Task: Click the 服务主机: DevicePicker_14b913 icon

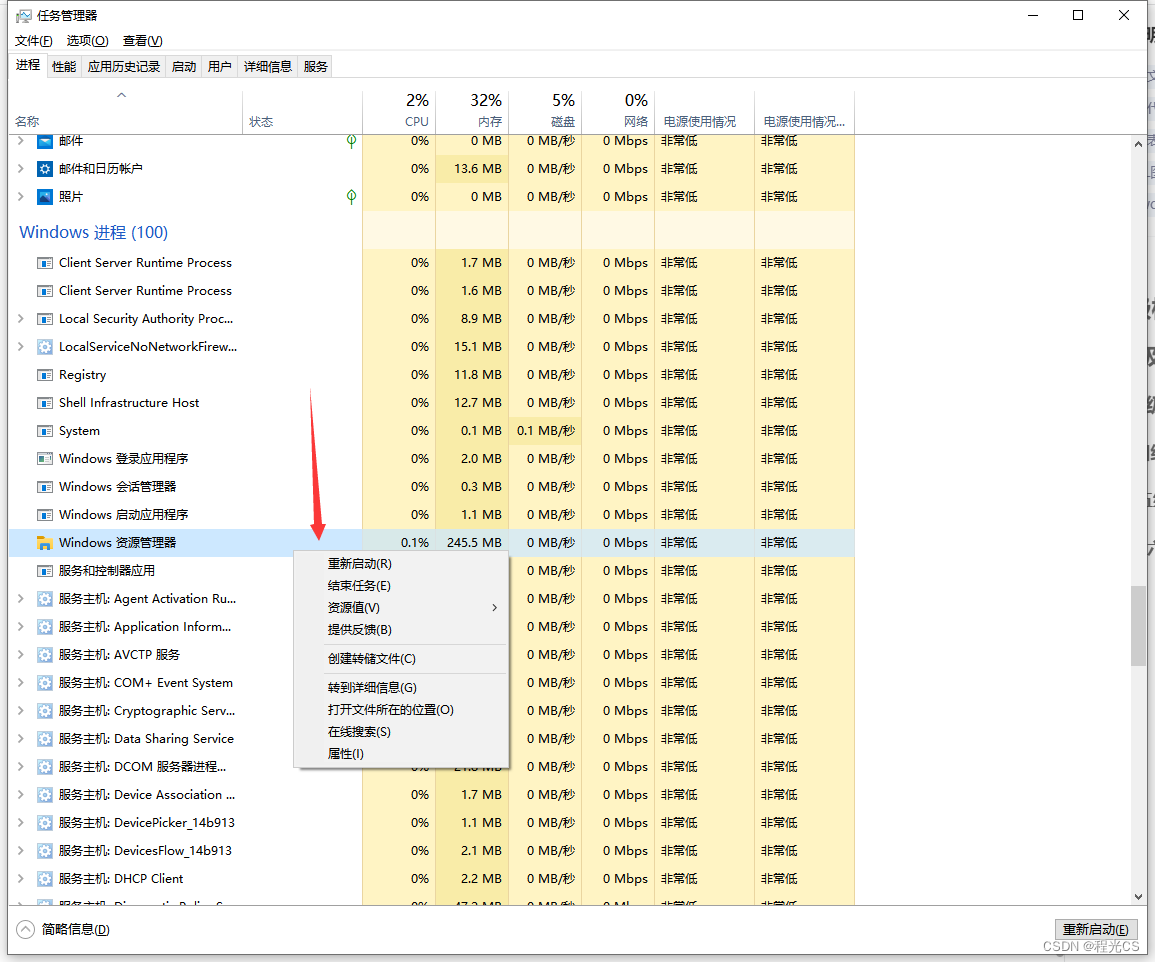Action: pos(45,823)
